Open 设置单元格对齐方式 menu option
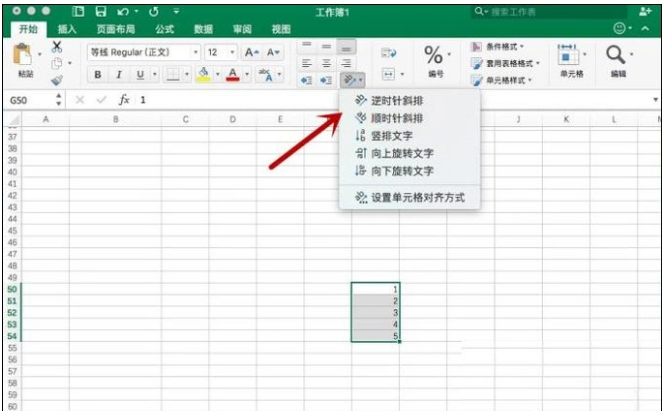663x411 pixels. click(409, 197)
